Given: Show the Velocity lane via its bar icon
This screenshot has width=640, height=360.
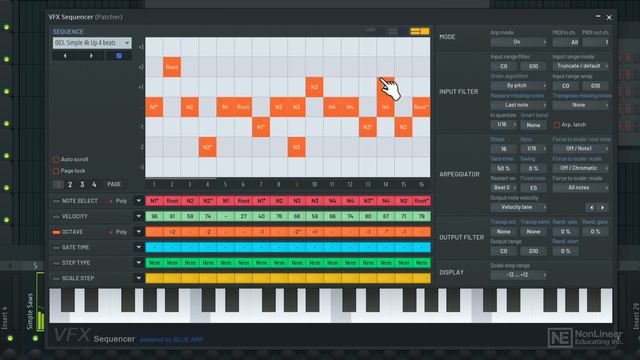Looking at the screenshot, I should tap(56, 217).
